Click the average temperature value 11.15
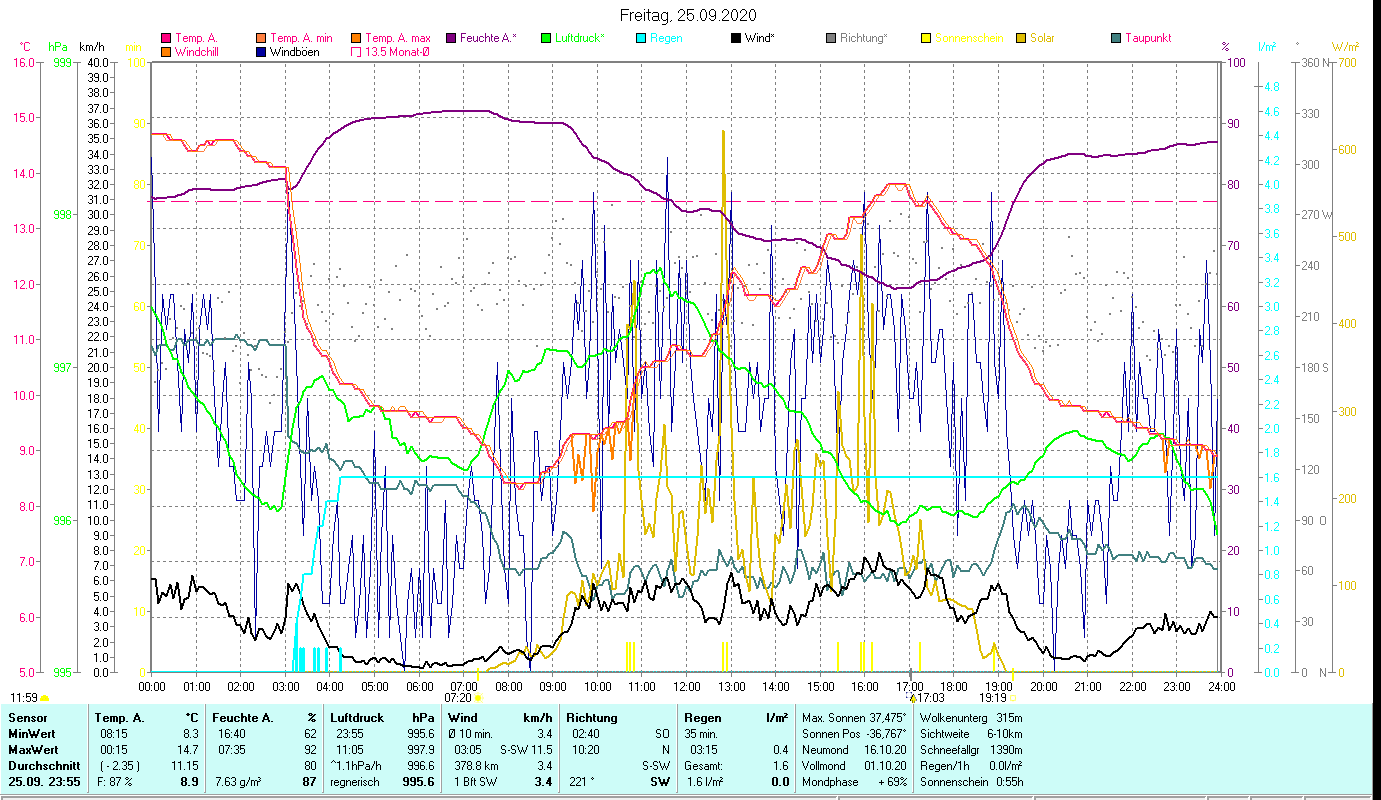Image resolution: width=1381 pixels, height=800 pixels. click(x=187, y=766)
